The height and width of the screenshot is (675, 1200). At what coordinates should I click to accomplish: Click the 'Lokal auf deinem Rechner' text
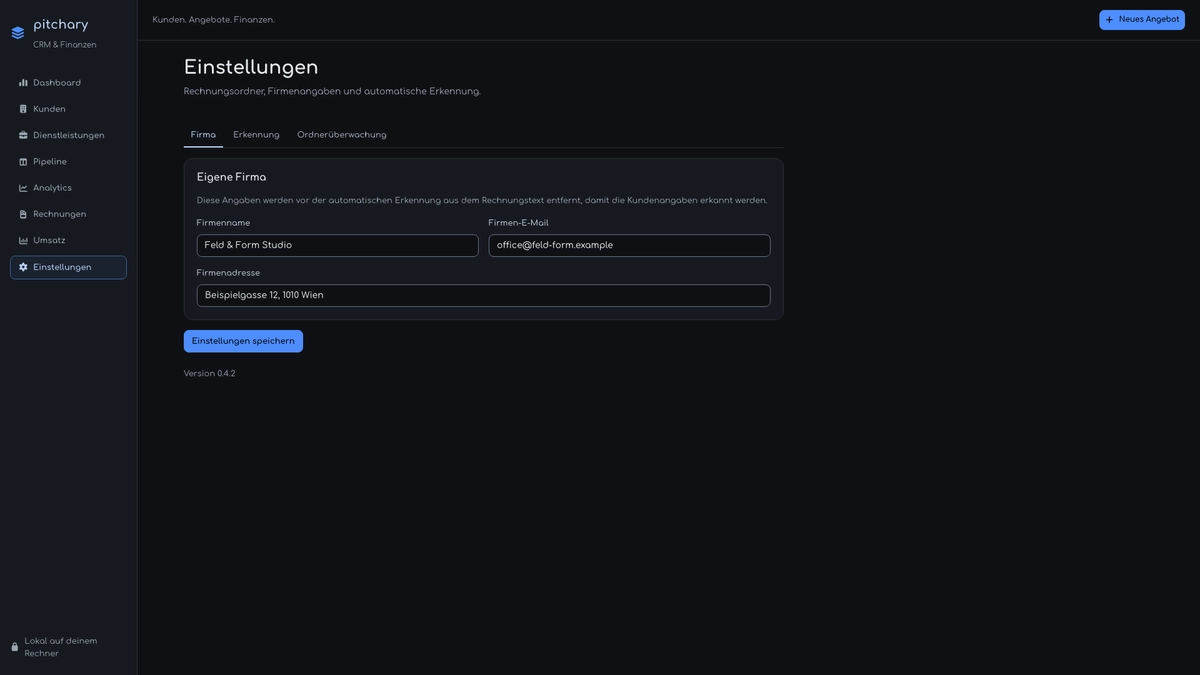61,647
